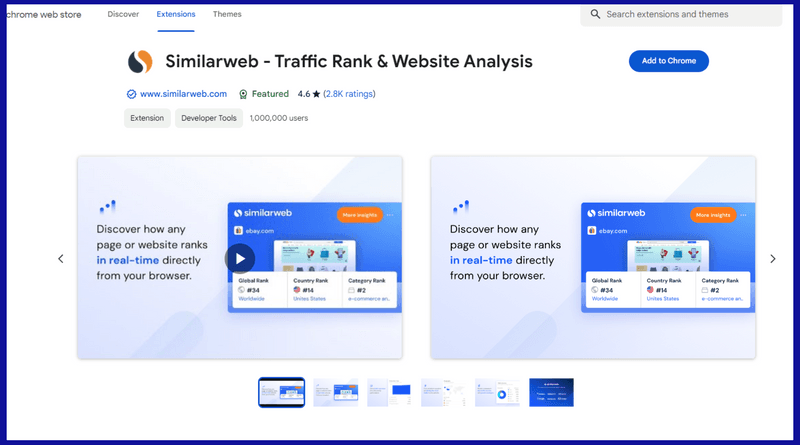The height and width of the screenshot is (445, 800).
Task: Select the last dark blue thumbnail
Action: [x=551, y=393]
